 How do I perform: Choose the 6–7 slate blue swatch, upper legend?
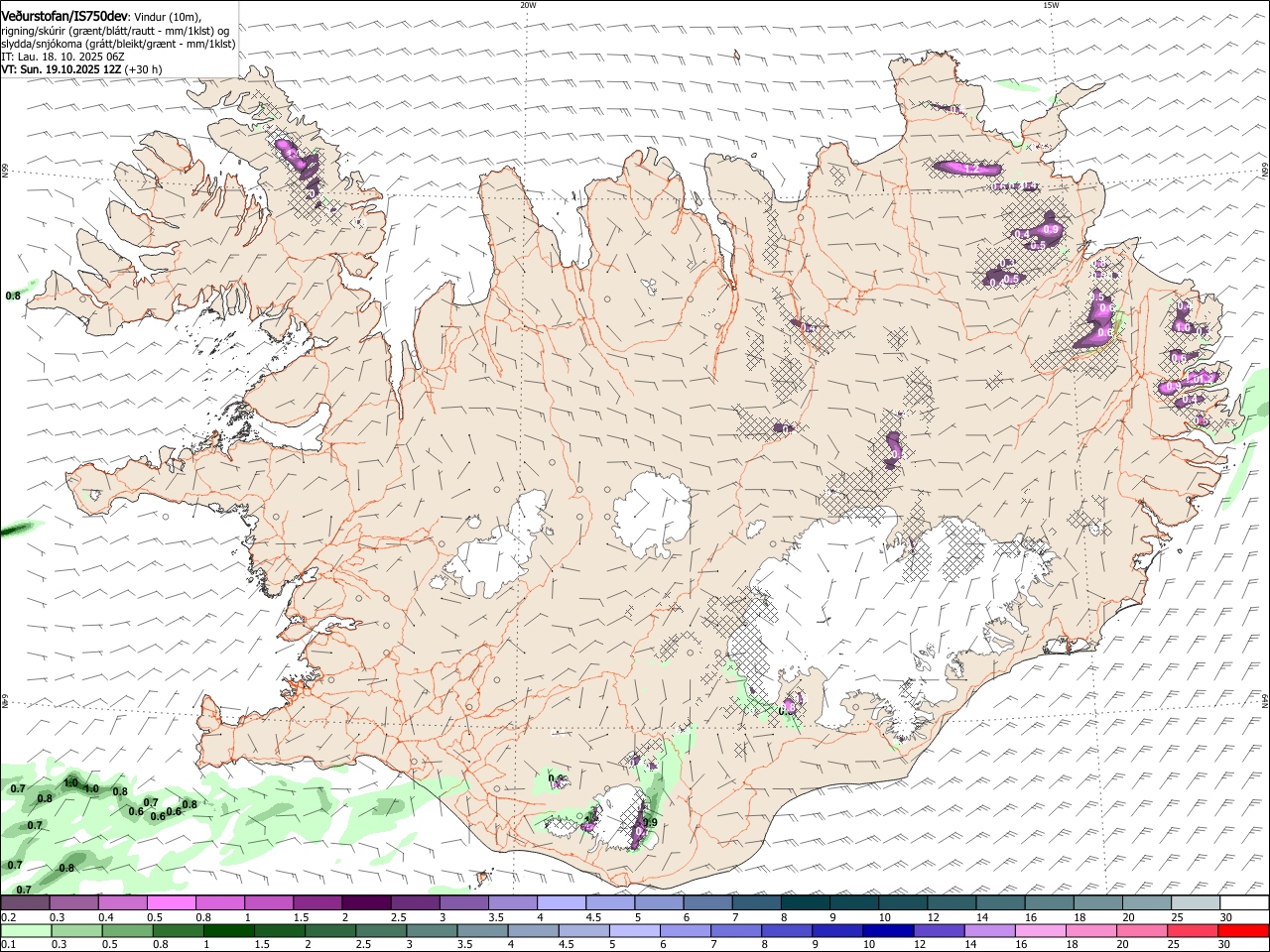click(x=707, y=903)
